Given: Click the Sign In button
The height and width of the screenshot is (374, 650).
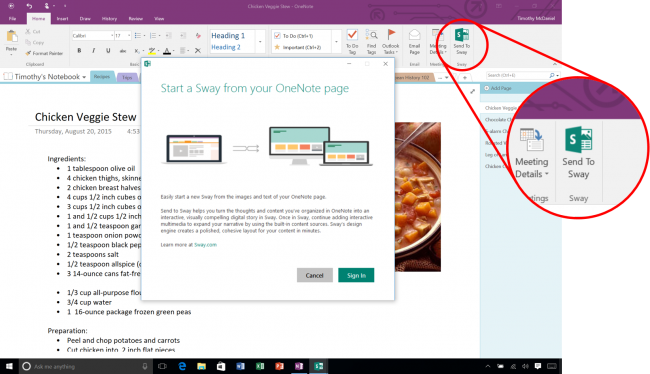Looking at the screenshot, I should [356, 275].
